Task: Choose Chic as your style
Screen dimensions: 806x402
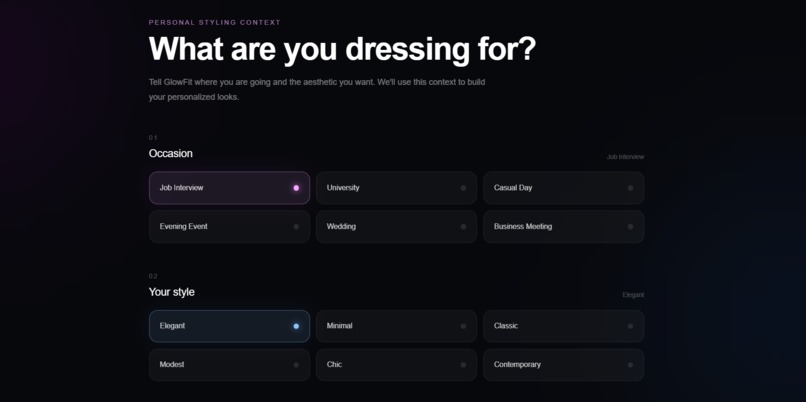Action: click(x=396, y=364)
